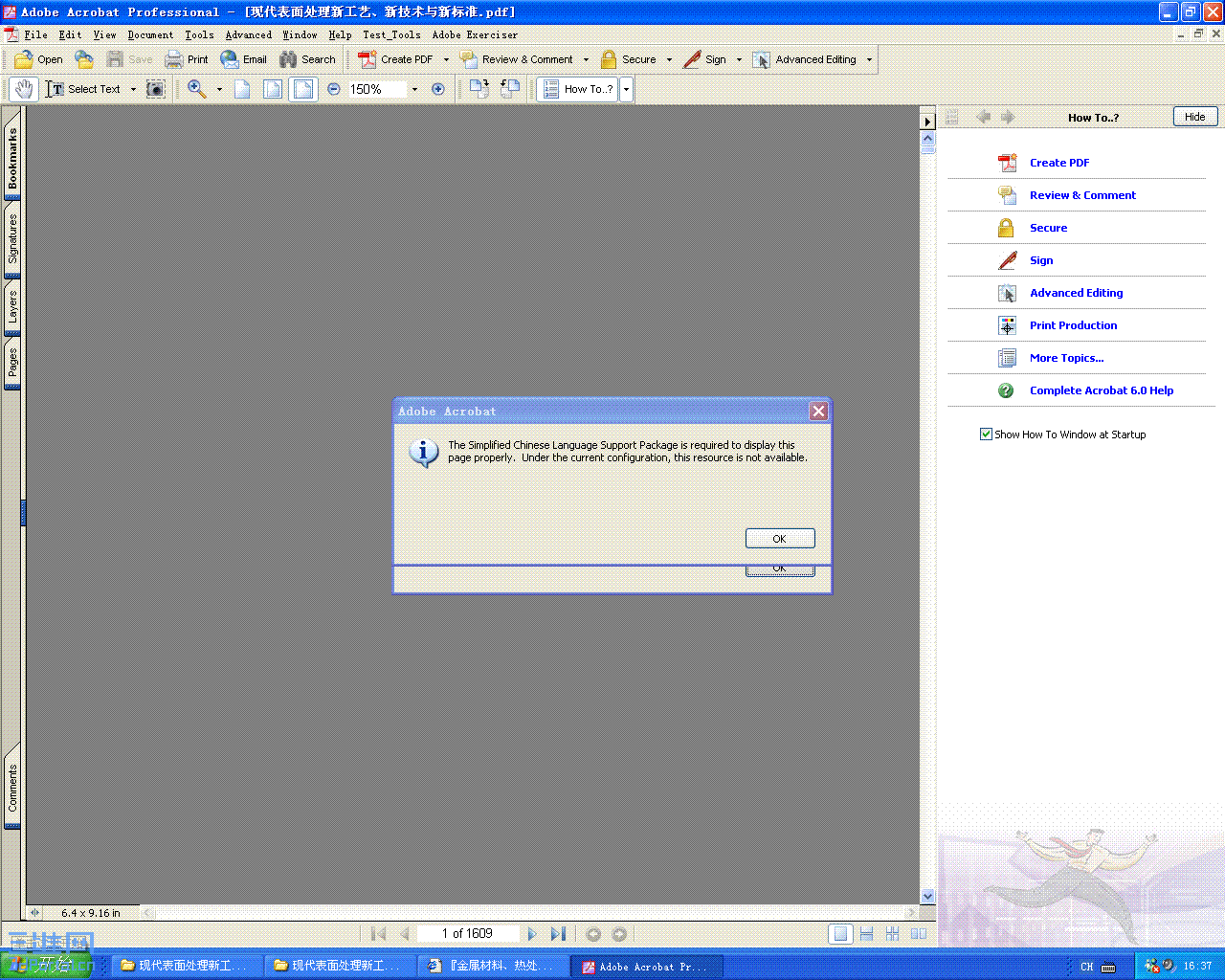Open the Print Production how-to link
The width and height of the screenshot is (1225, 980).
[1073, 325]
